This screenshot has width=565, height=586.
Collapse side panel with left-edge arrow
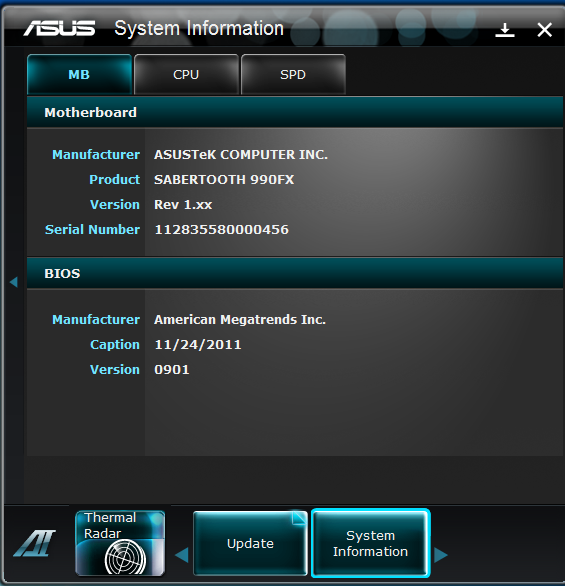click(14, 282)
